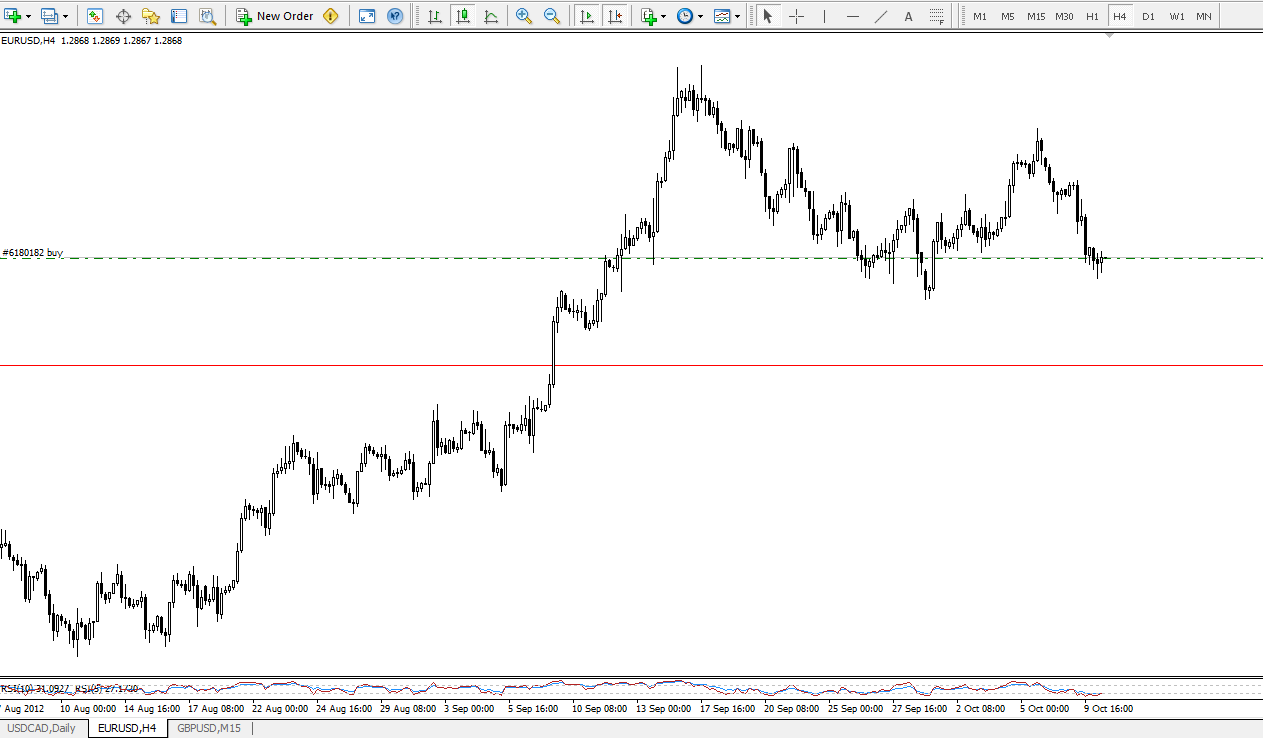The width and height of the screenshot is (1263, 738).
Task: Switch to D1 timeframe
Action: pyautogui.click(x=1148, y=16)
